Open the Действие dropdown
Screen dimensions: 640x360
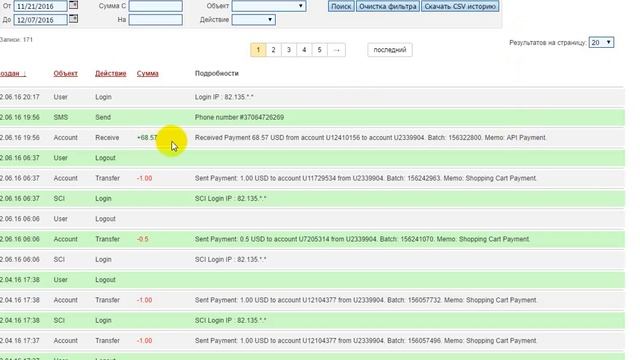click(253, 20)
